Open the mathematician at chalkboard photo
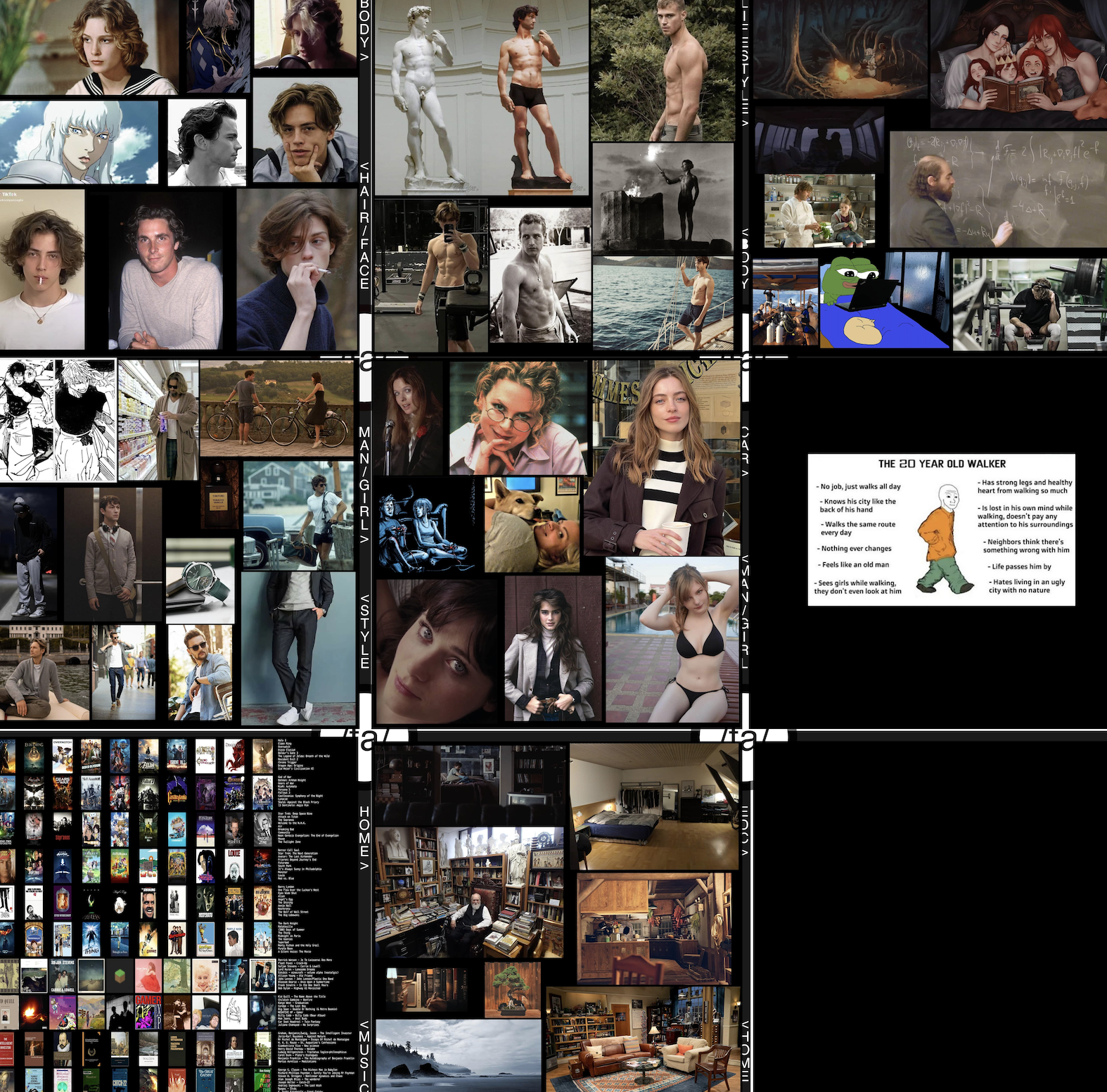This screenshot has width=1107, height=1092. point(998,189)
